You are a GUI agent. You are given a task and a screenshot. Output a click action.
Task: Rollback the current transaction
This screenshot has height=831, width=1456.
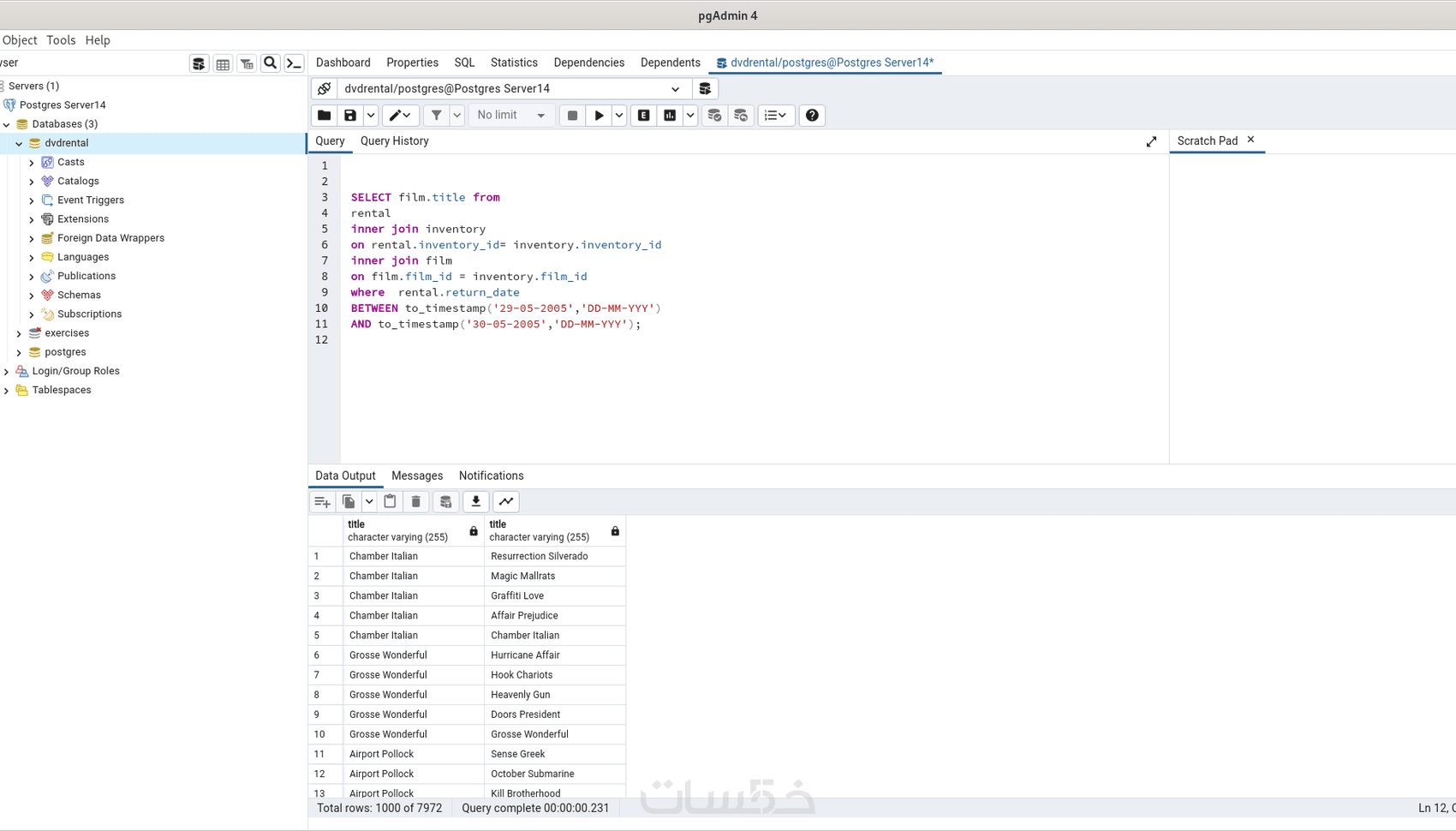coord(741,115)
